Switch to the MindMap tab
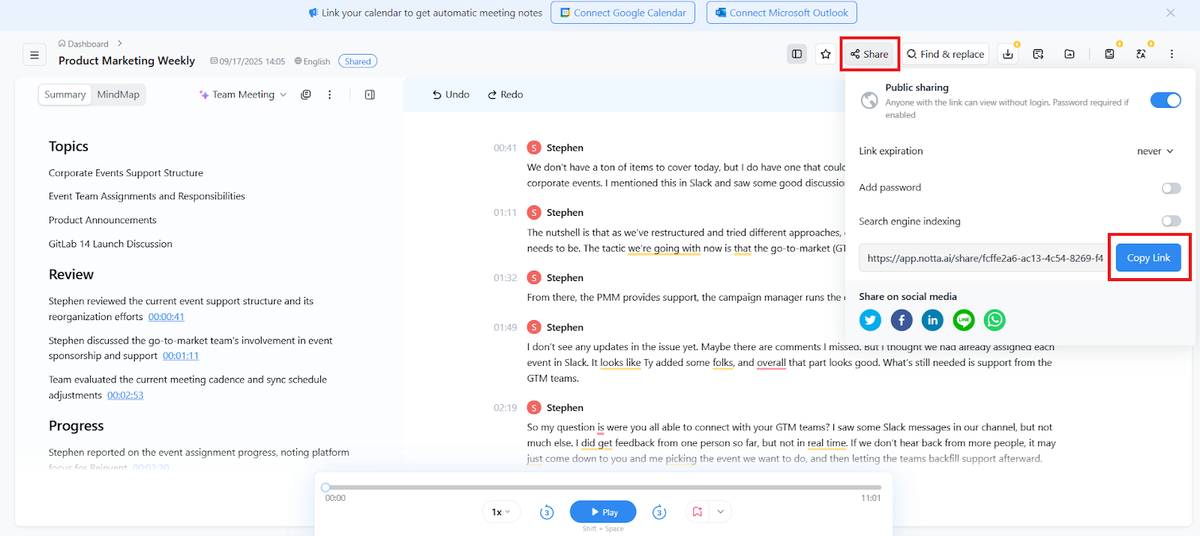1200x536 pixels. [x=118, y=95]
